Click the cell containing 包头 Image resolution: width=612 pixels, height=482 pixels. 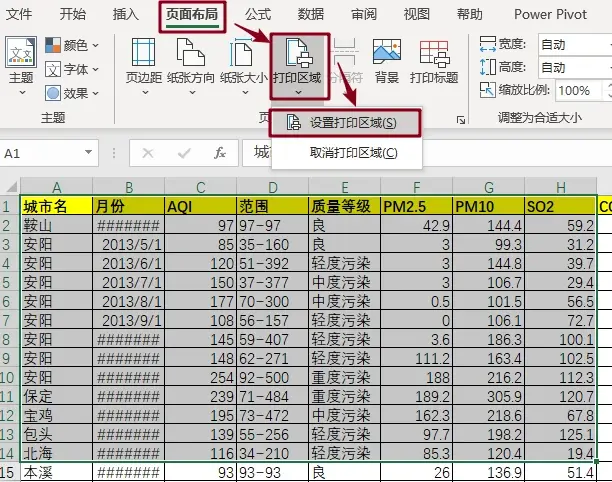tap(57, 434)
